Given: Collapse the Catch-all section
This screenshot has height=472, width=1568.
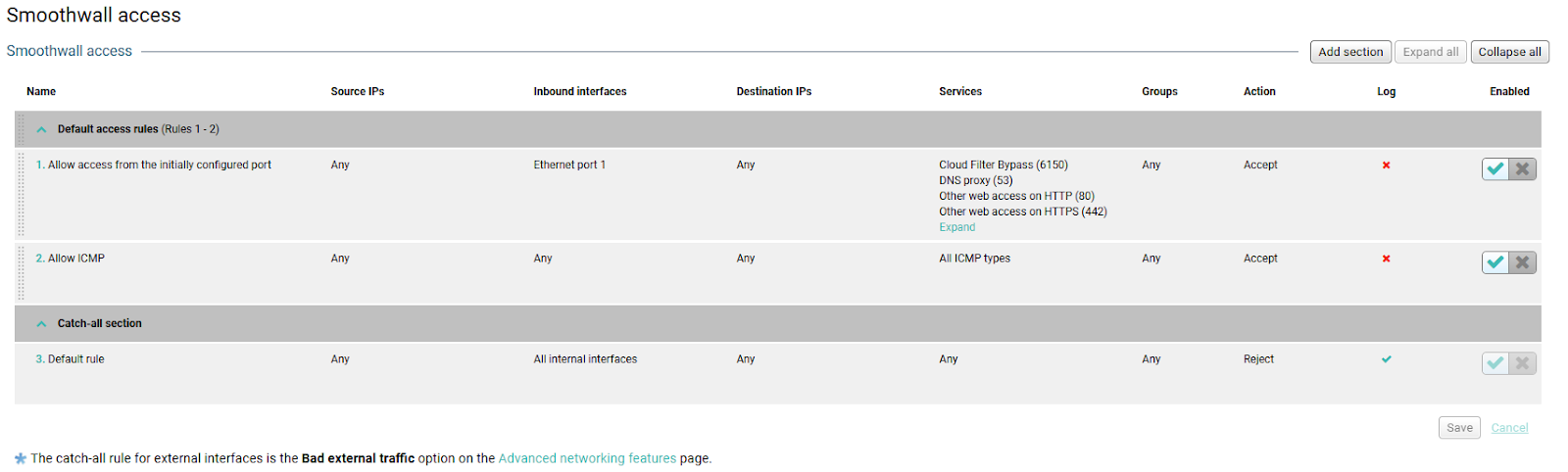Looking at the screenshot, I should (41, 323).
